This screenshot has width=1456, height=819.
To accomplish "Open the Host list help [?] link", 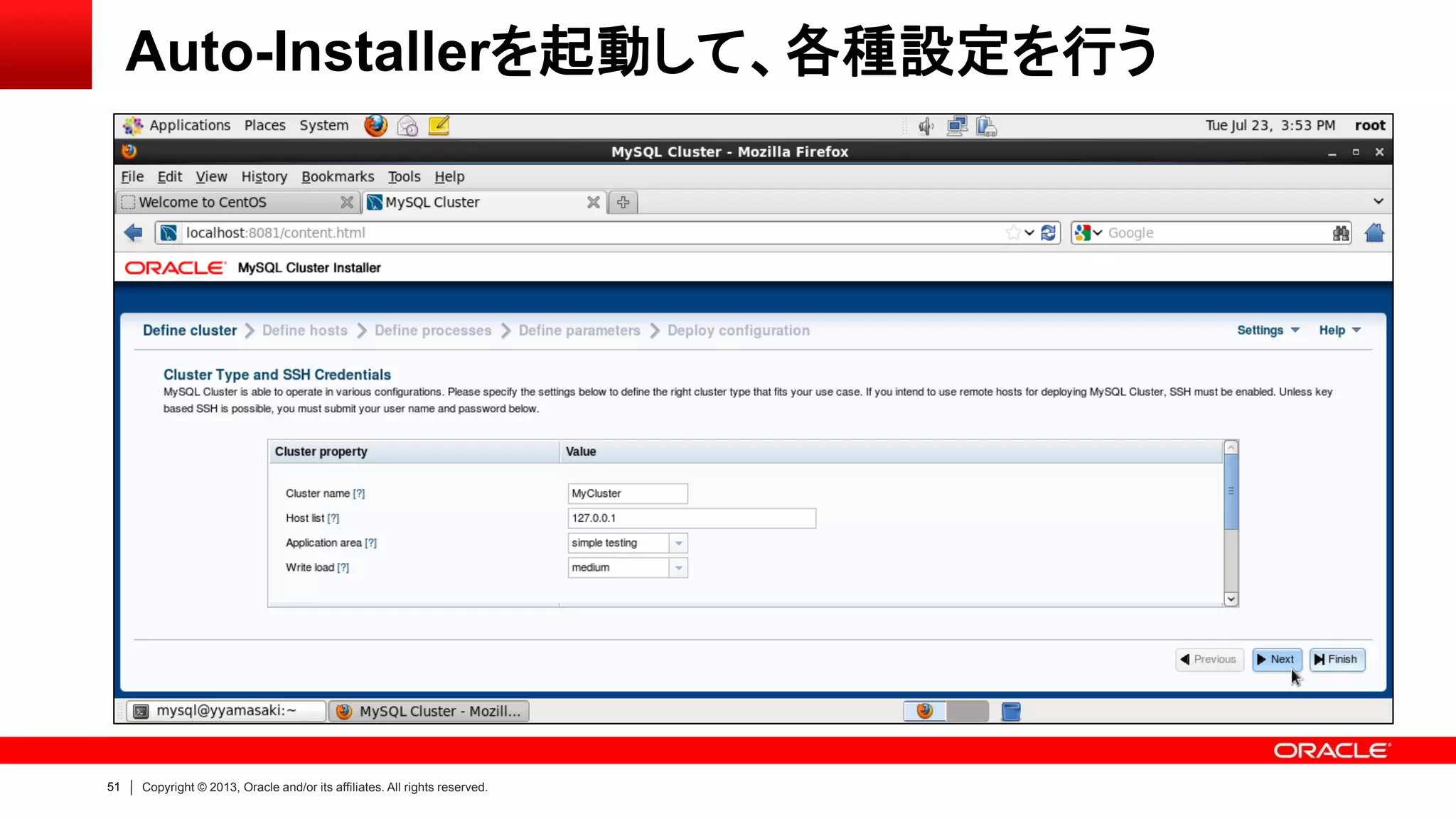I will pos(333,518).
